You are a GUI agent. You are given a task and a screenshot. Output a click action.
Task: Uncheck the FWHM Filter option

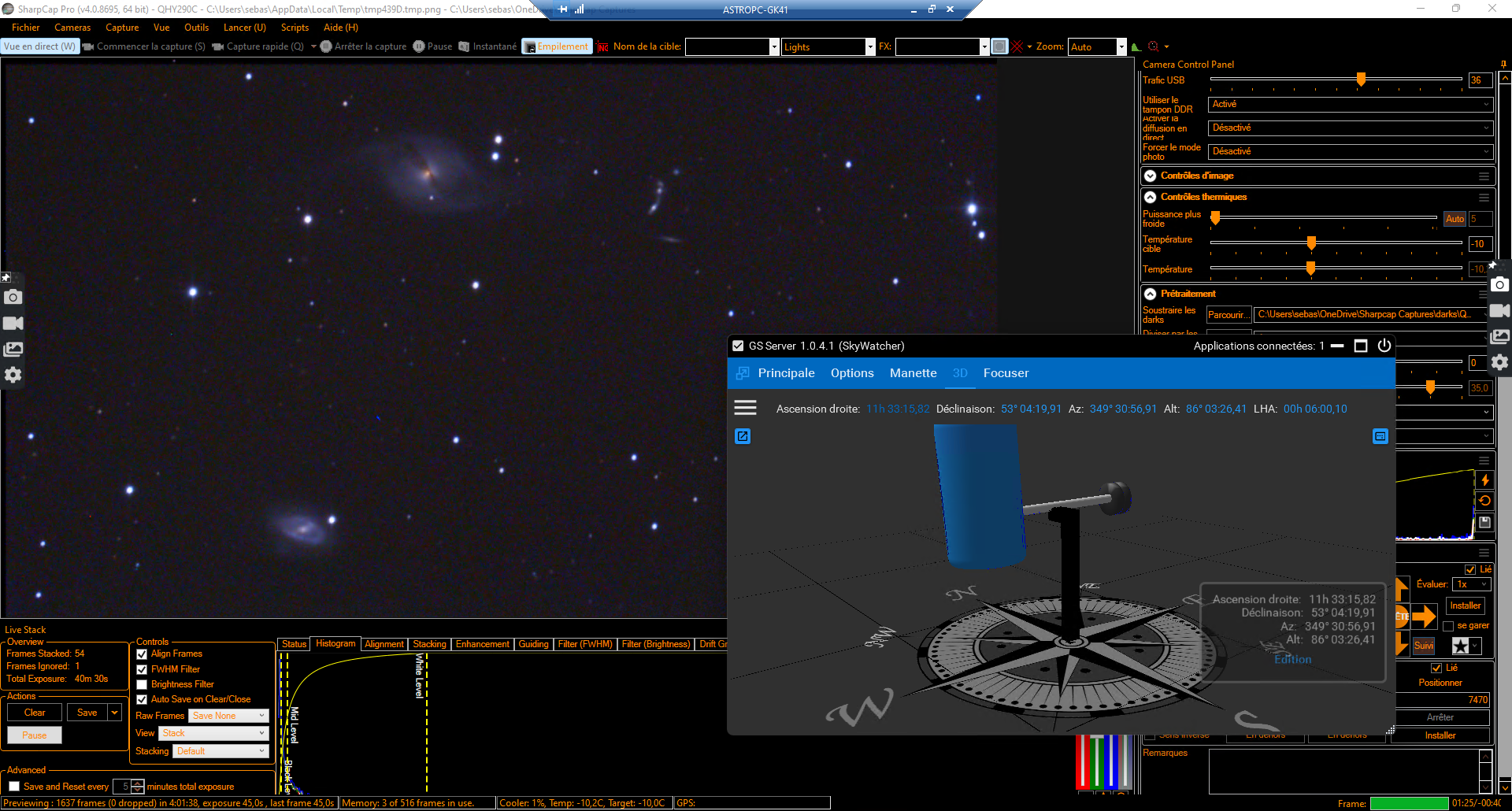click(x=142, y=669)
